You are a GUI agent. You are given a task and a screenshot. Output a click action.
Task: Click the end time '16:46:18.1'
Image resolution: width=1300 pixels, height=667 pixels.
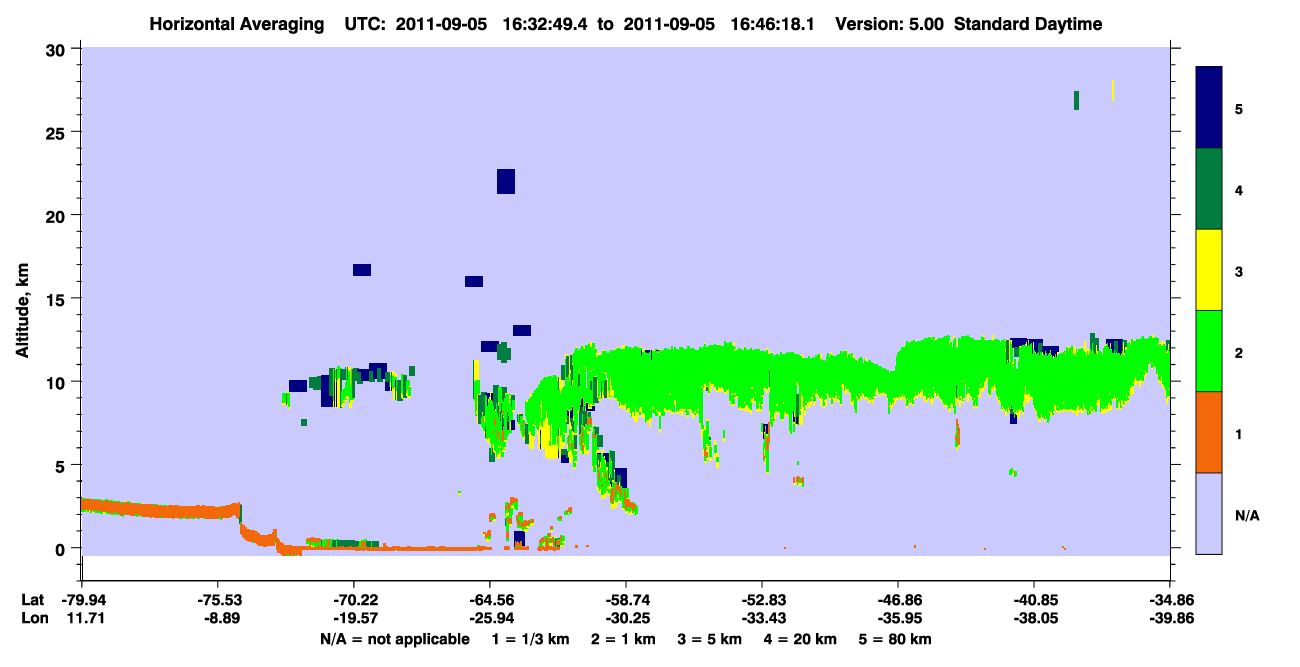pos(775,24)
